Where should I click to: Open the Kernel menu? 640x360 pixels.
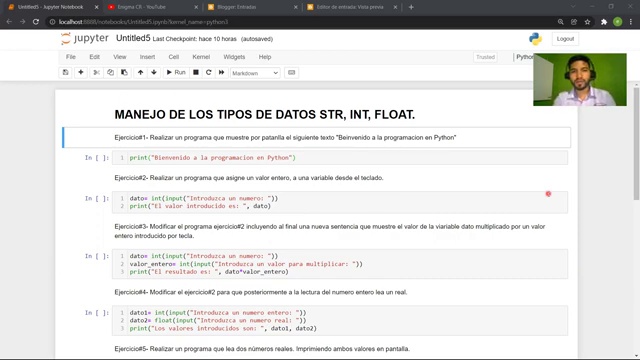coord(201,57)
